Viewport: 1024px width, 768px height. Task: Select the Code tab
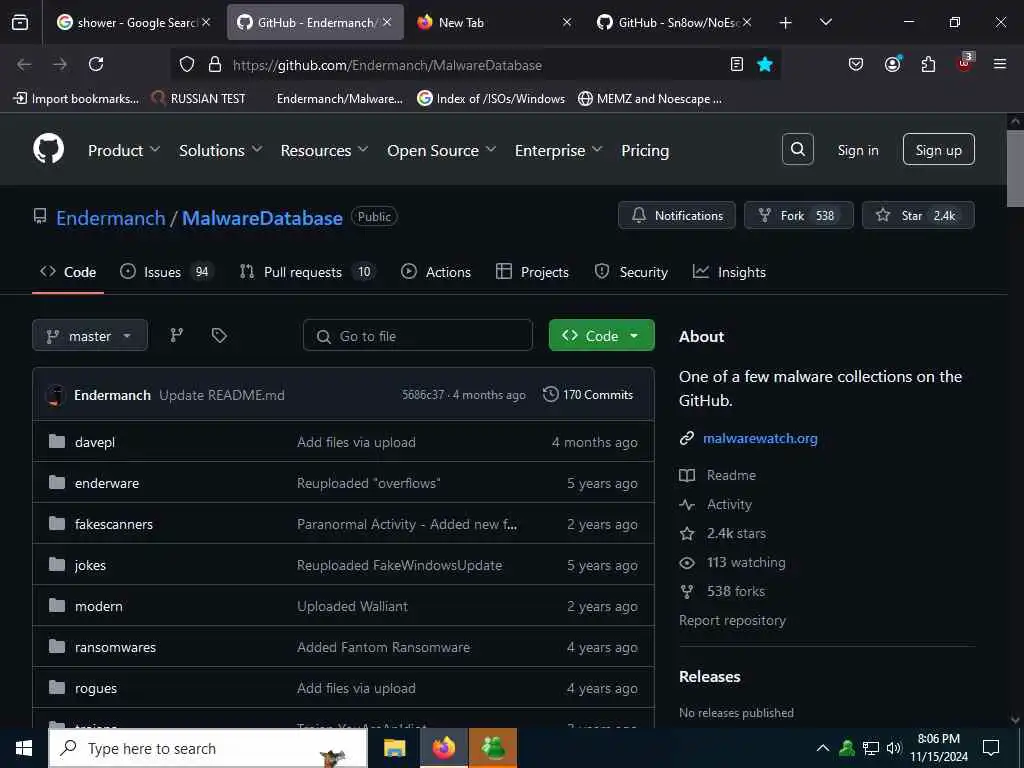[68, 272]
